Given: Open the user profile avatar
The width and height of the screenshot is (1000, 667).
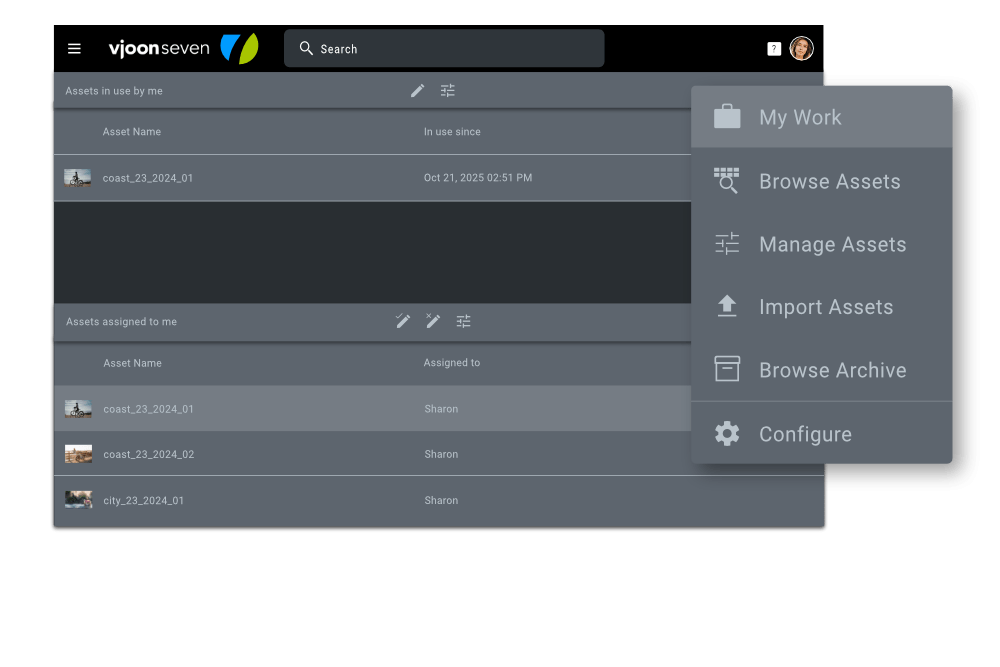Looking at the screenshot, I should coord(801,48).
